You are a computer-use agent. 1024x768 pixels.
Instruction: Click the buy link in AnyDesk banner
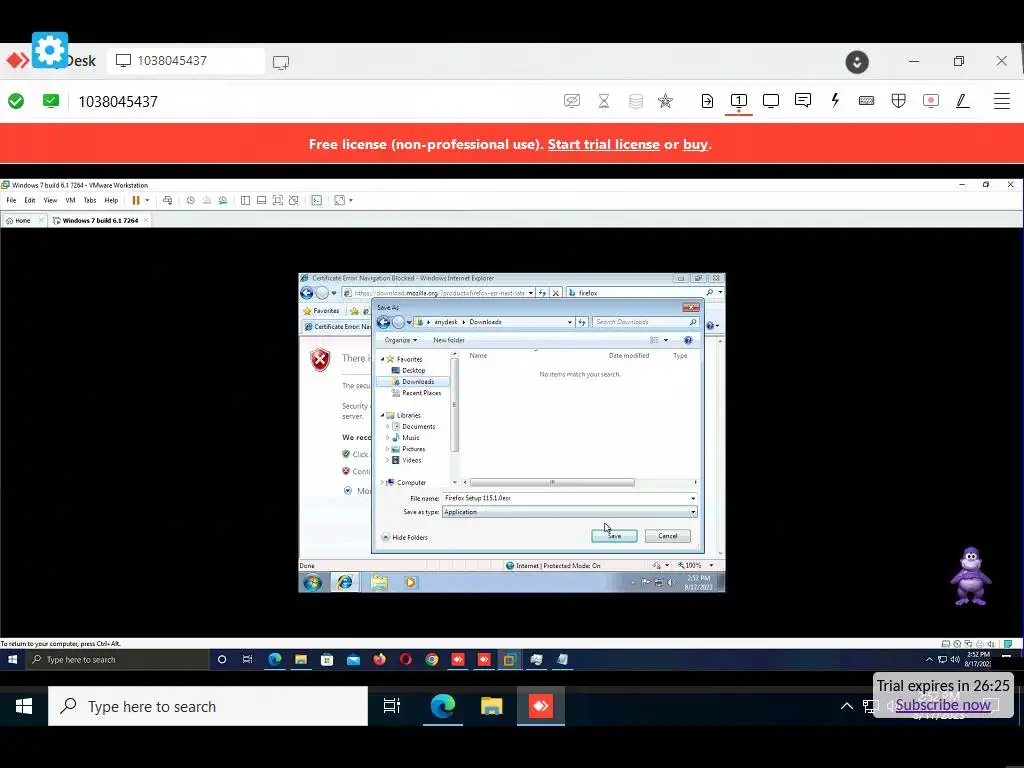pyautogui.click(x=695, y=144)
